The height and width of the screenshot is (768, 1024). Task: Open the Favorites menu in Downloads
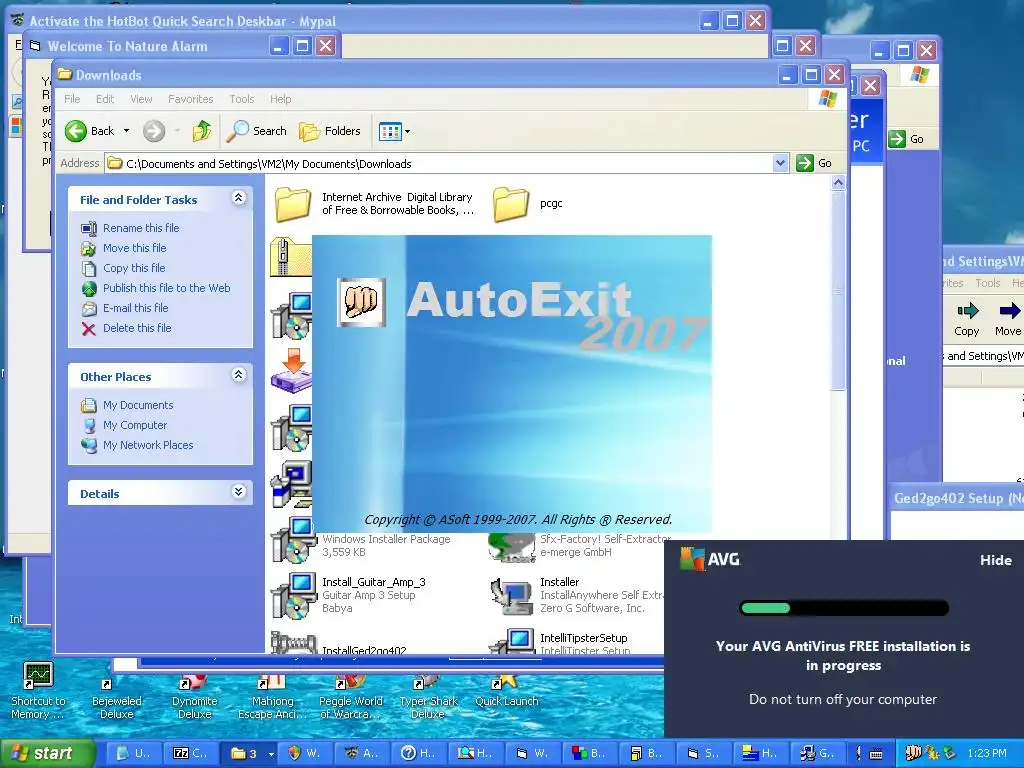click(x=191, y=99)
